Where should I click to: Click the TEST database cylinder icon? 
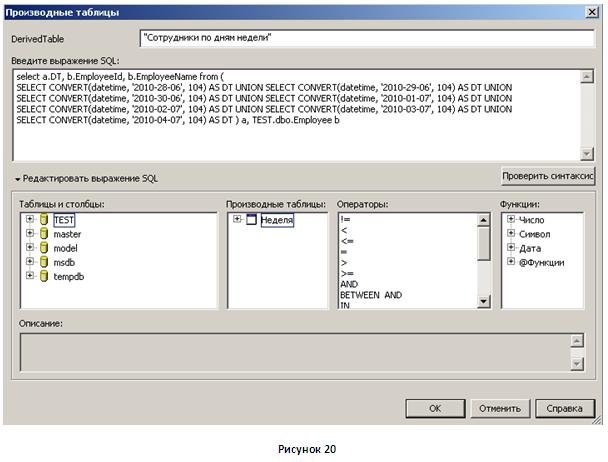[x=44, y=220]
